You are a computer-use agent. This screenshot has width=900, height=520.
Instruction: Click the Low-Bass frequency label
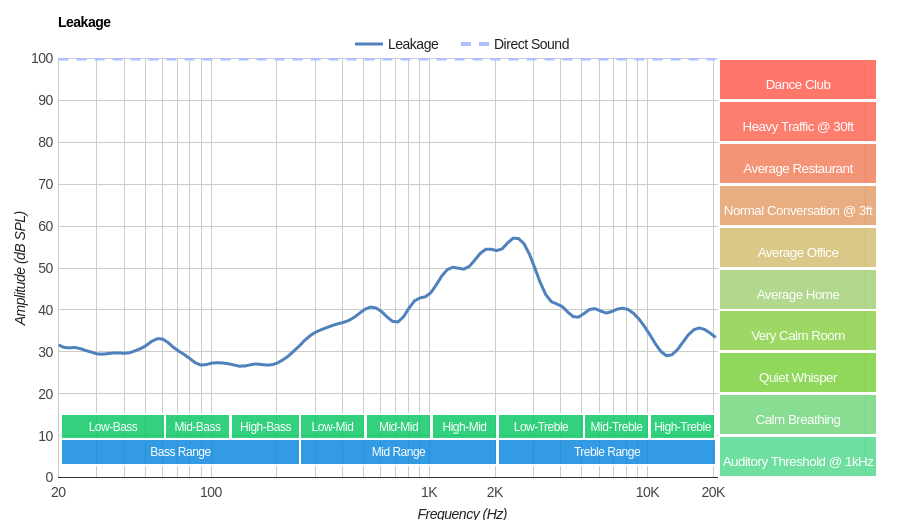tap(113, 427)
